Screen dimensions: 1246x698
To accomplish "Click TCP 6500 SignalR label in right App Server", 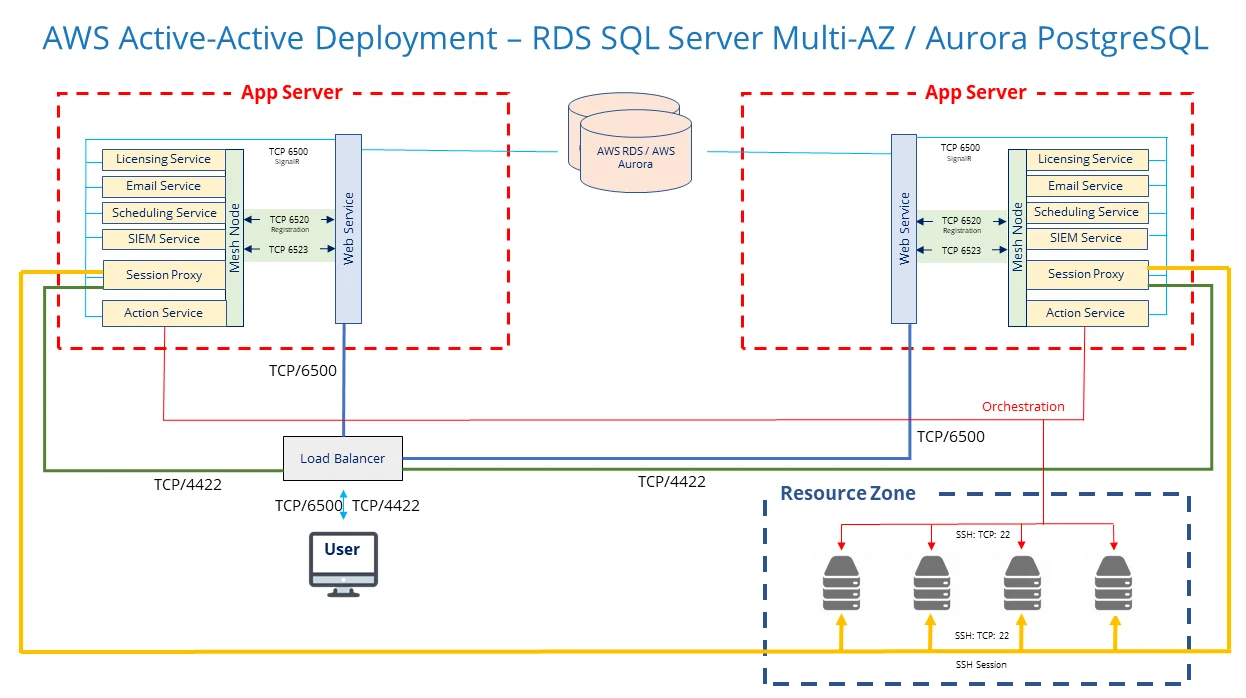I will [961, 151].
